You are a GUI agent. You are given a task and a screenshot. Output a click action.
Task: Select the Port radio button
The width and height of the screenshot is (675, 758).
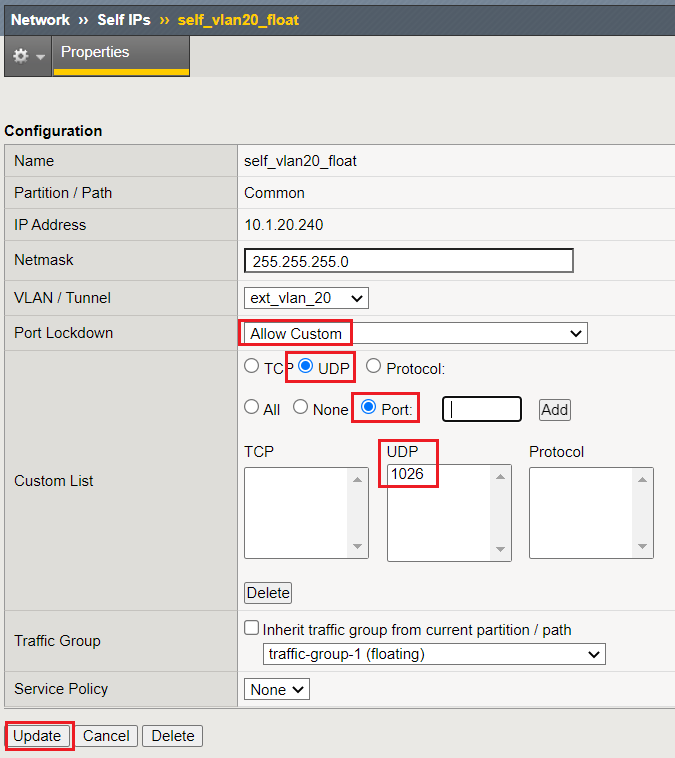tap(368, 407)
